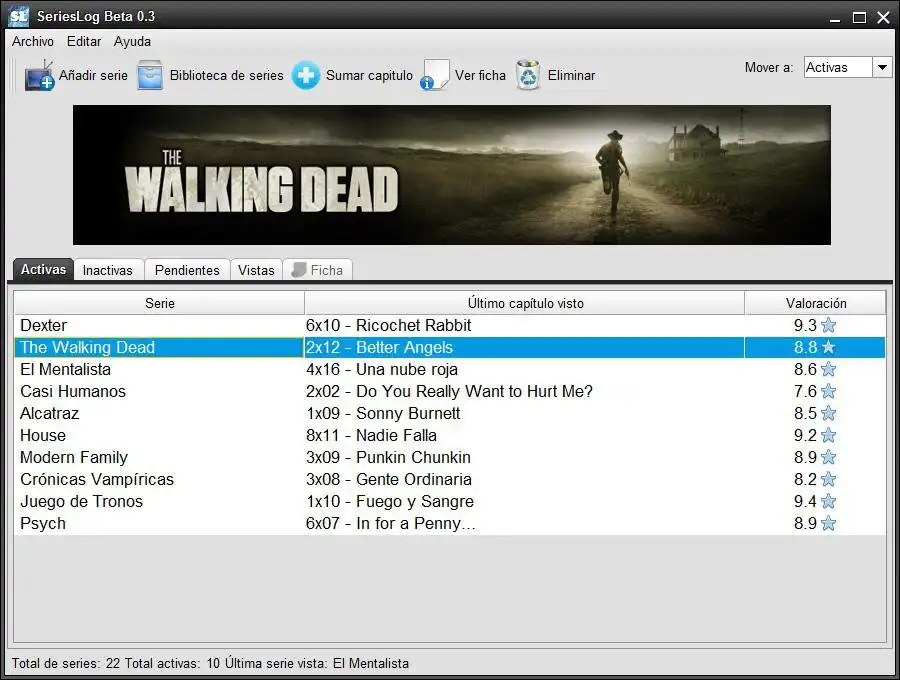Click episode 1x10 - Fuego y Sangre
This screenshot has width=900, height=680.
[390, 501]
